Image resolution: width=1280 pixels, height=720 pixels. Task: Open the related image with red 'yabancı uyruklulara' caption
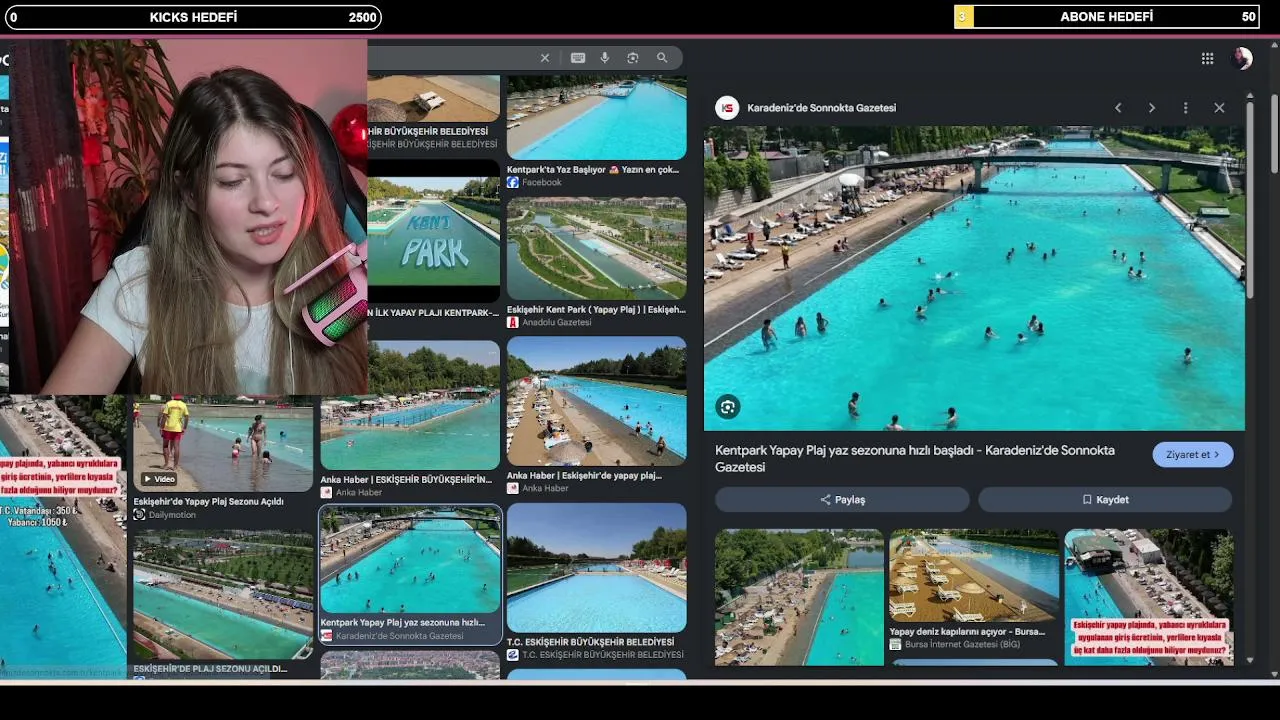pyautogui.click(x=1149, y=597)
